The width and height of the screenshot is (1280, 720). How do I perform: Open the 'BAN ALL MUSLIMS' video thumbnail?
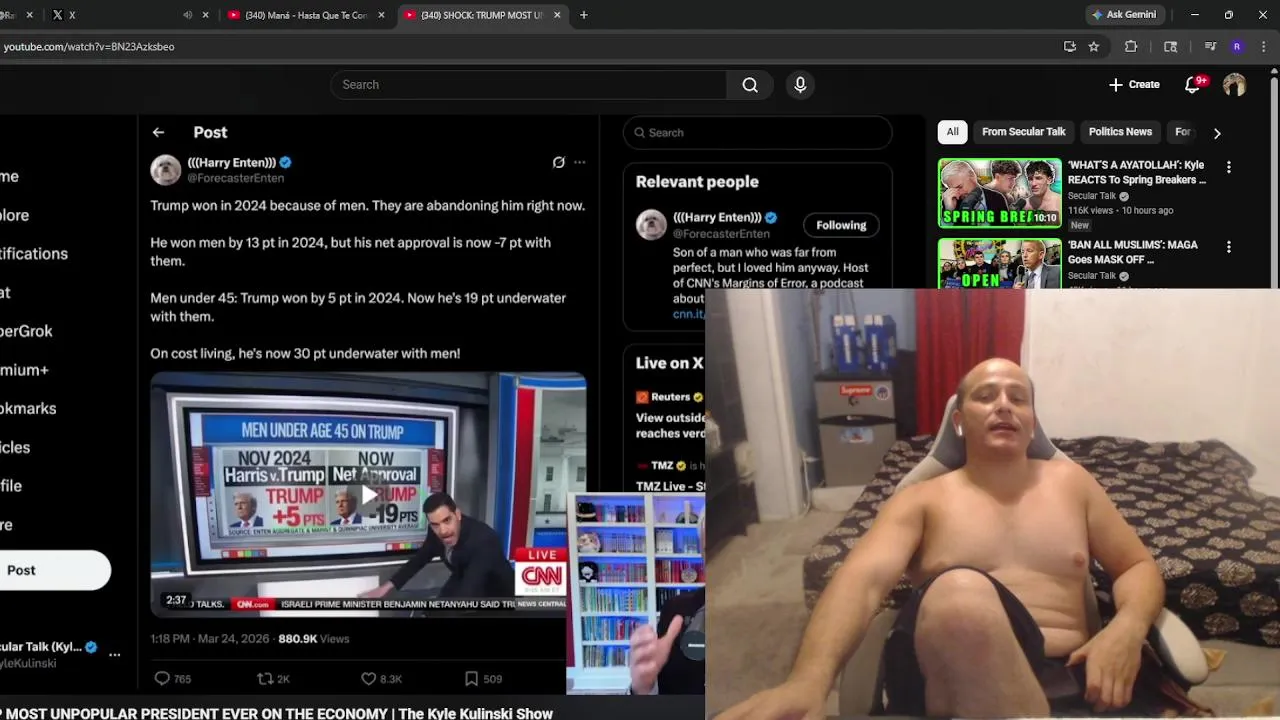tap(999, 263)
